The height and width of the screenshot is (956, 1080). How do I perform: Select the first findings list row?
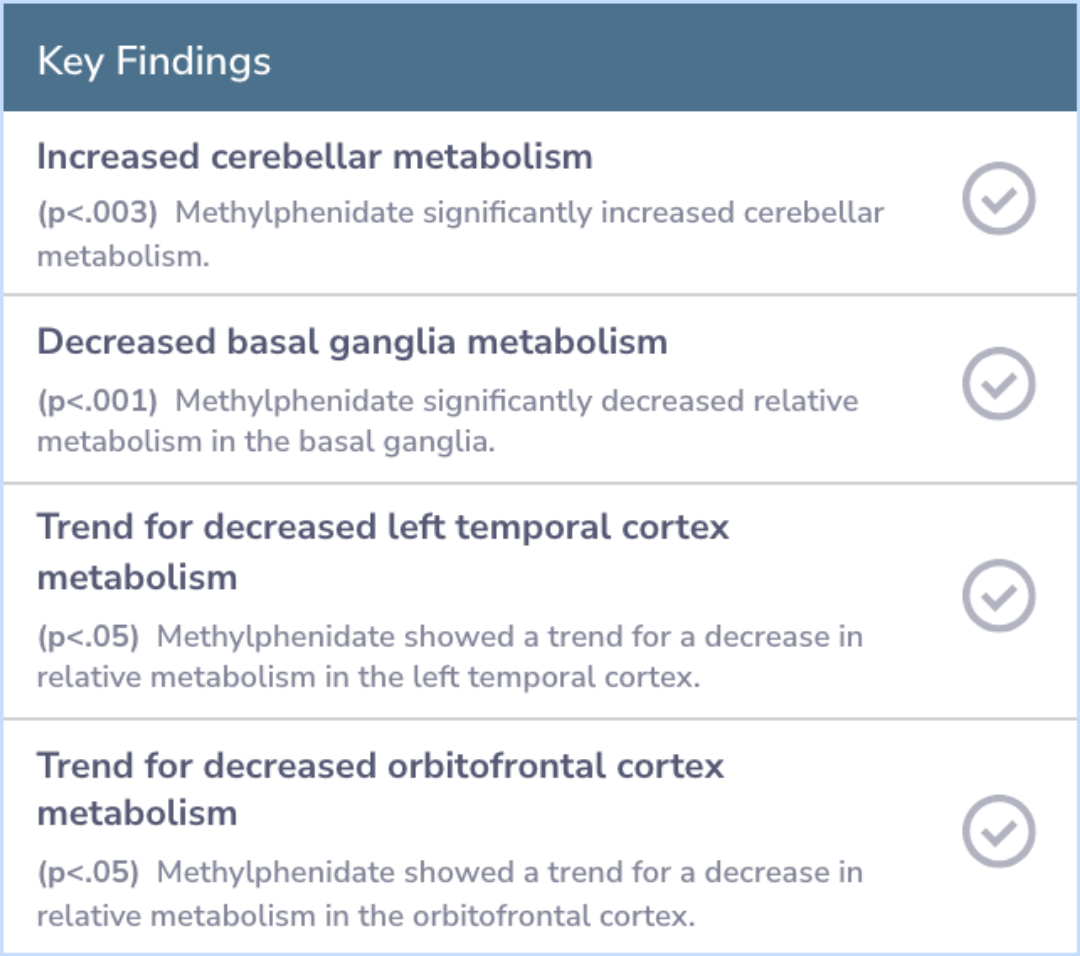540,203
